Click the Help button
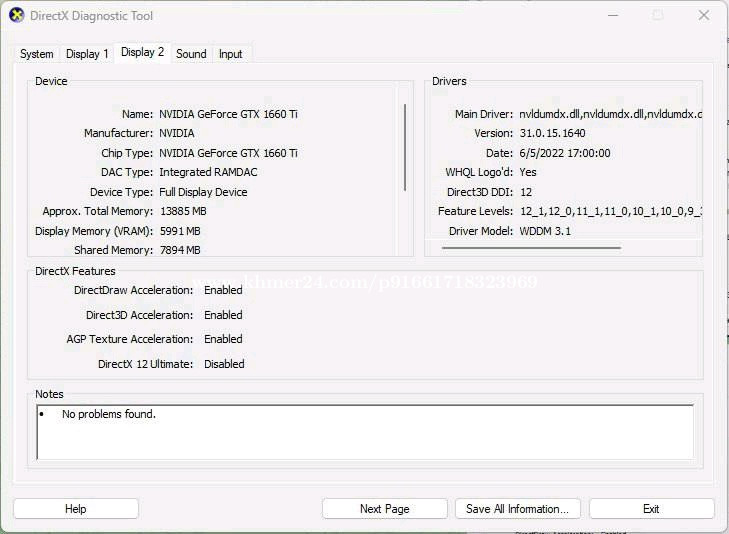This screenshot has height=534, width=729. coord(76,508)
